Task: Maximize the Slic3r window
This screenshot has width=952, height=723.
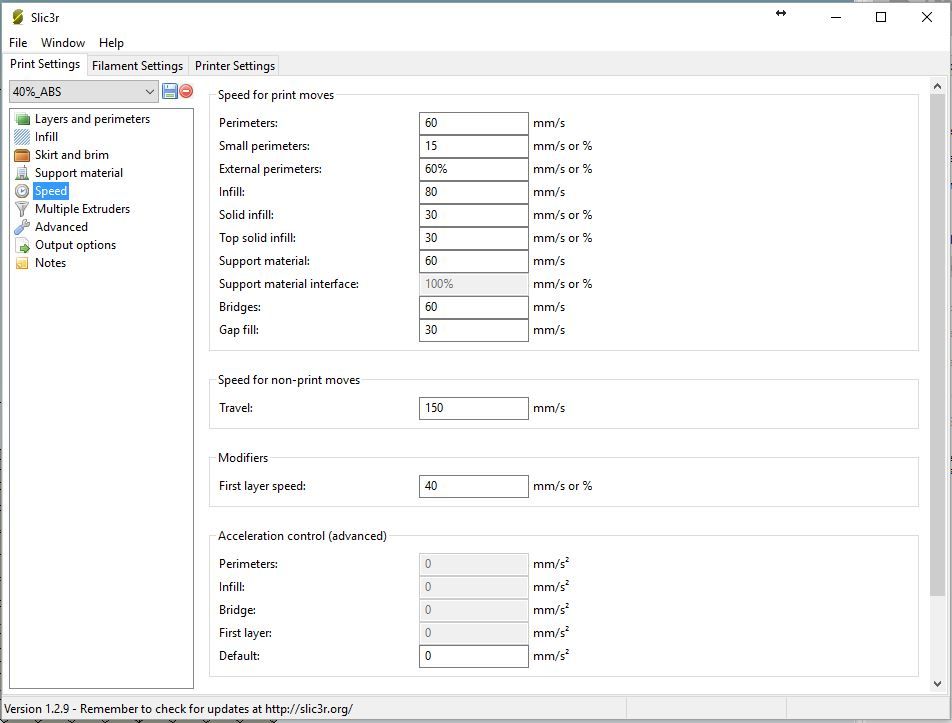Action: [x=881, y=17]
